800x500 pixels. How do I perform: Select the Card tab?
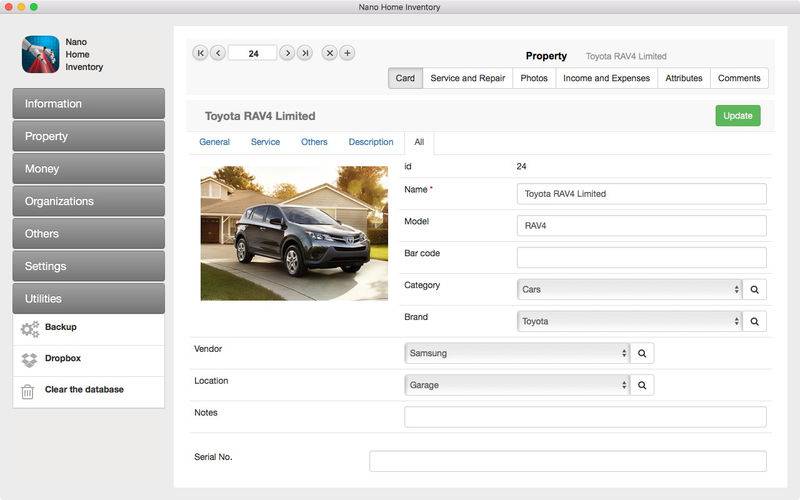tap(405, 78)
